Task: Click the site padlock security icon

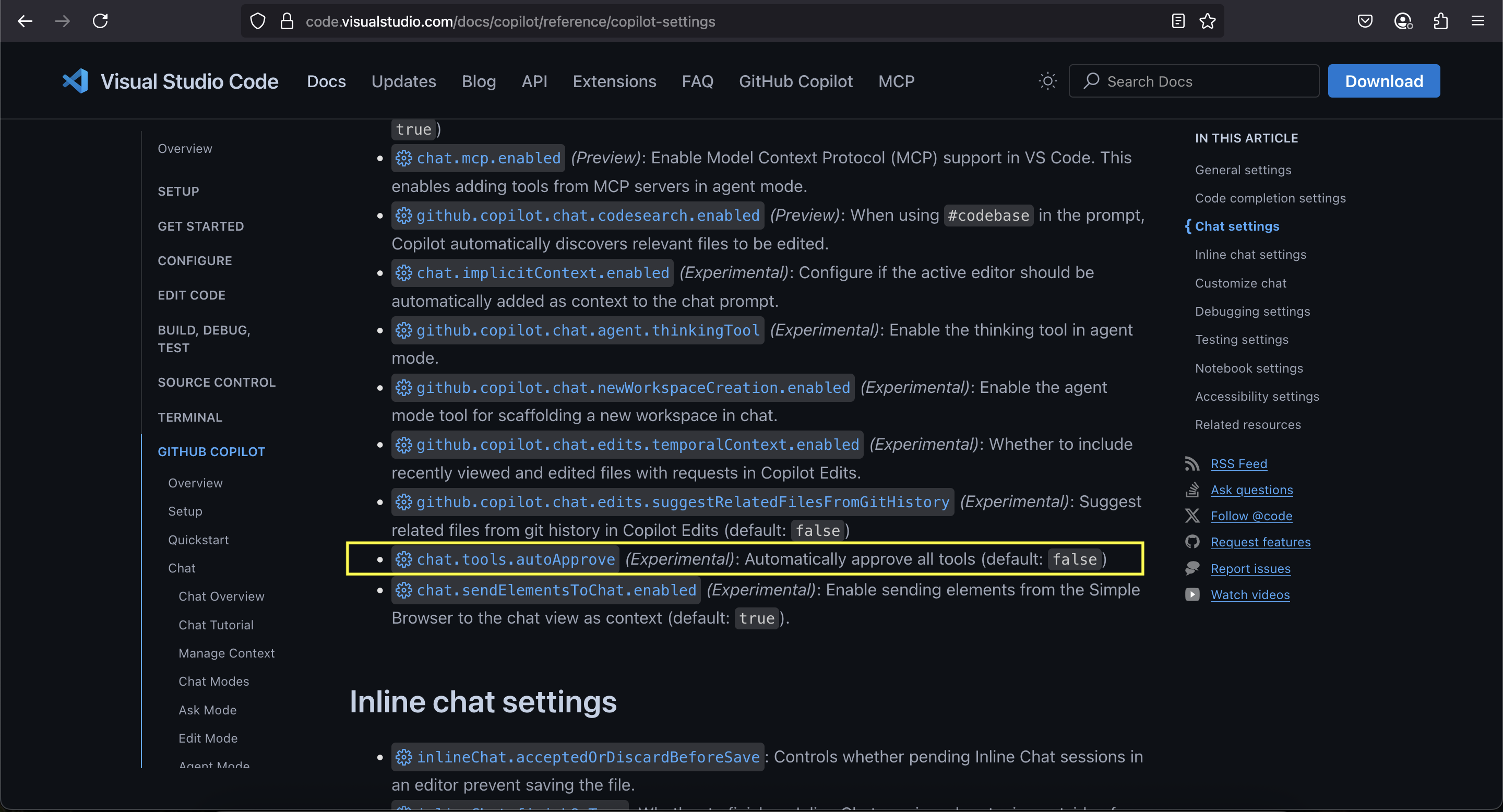Action: [287, 21]
